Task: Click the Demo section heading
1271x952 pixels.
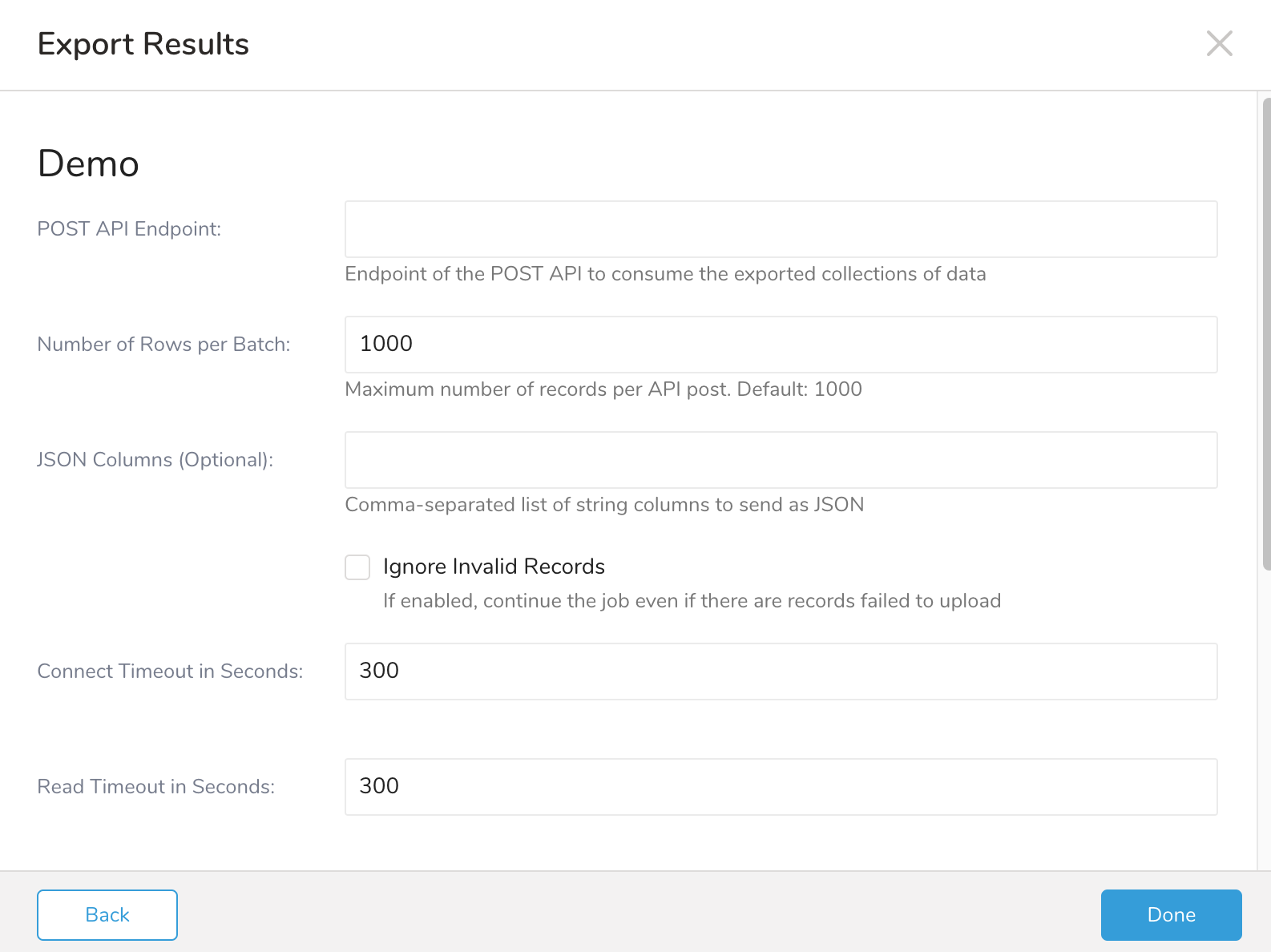Action: (x=88, y=163)
